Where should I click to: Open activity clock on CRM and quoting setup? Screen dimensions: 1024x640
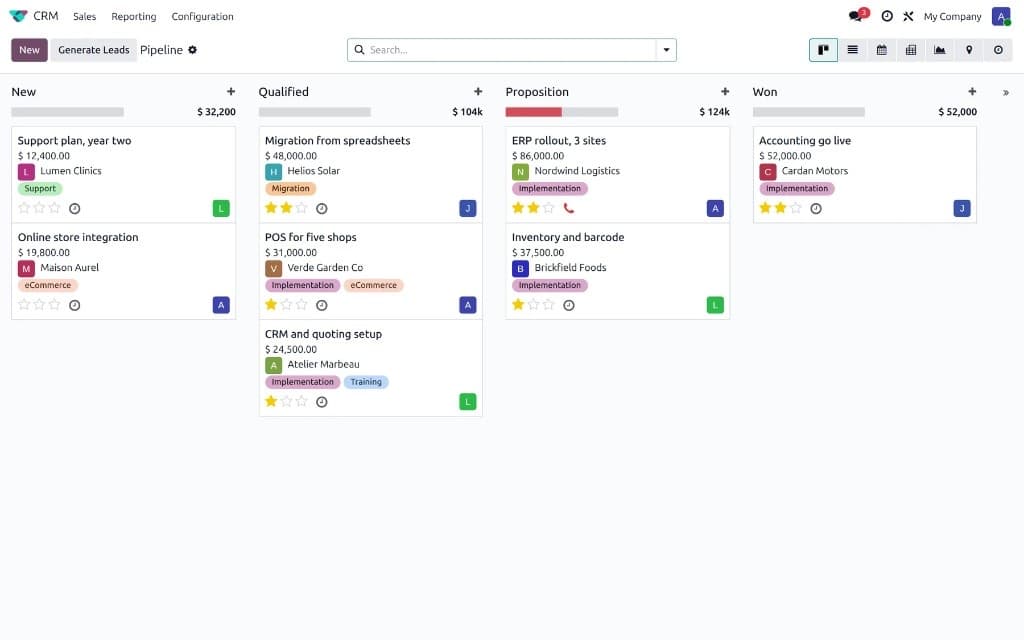(x=321, y=402)
